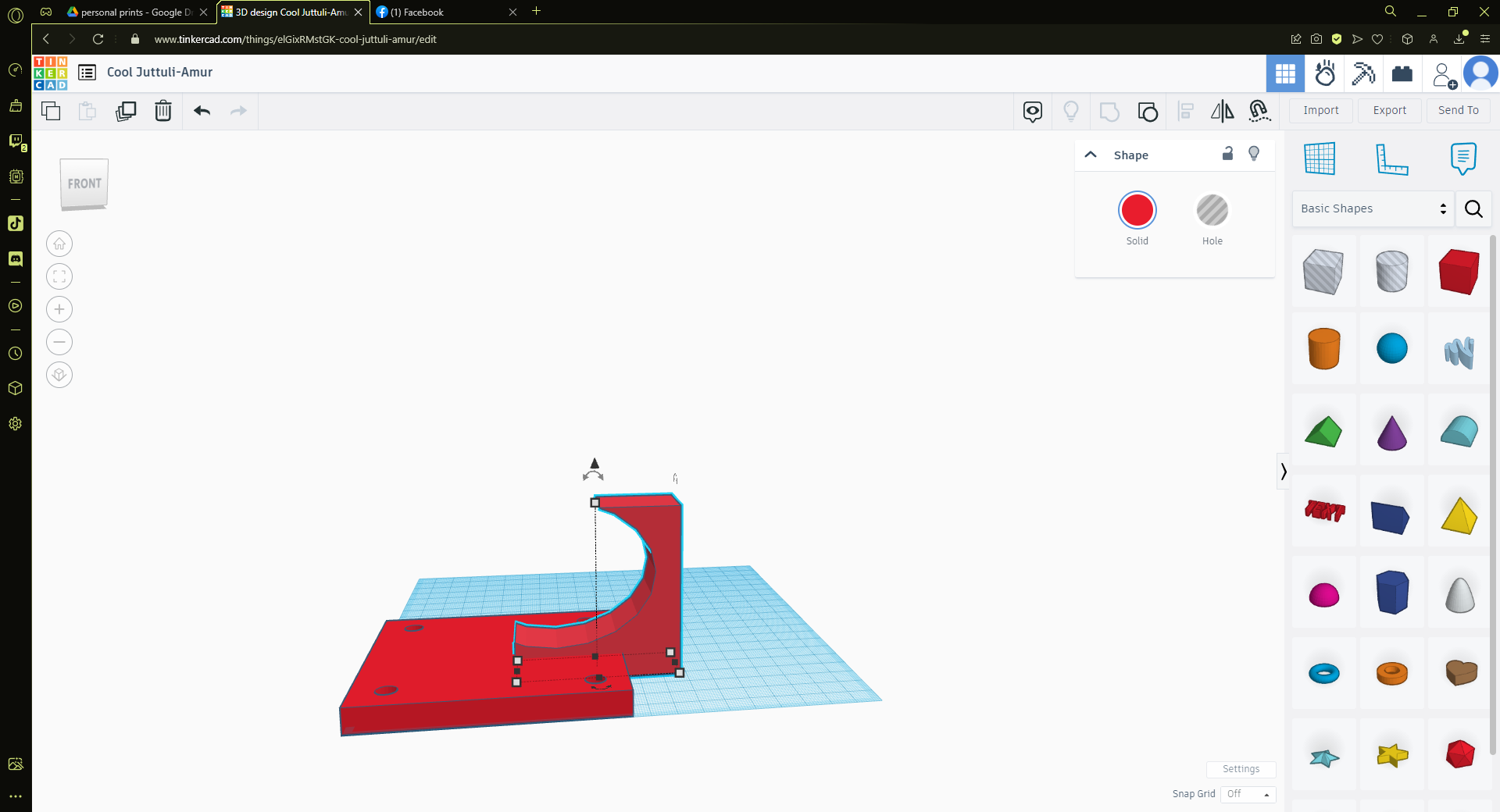
Task: Toggle the shape lock icon
Action: coord(1227,154)
